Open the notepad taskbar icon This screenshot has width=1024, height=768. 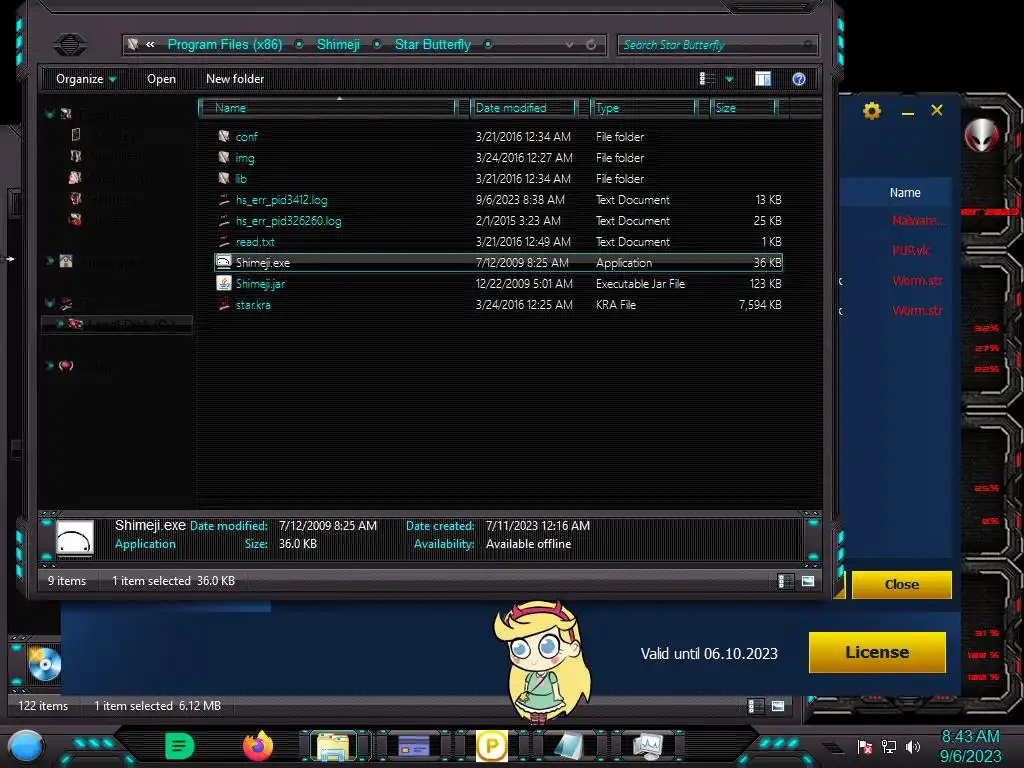[x=569, y=746]
